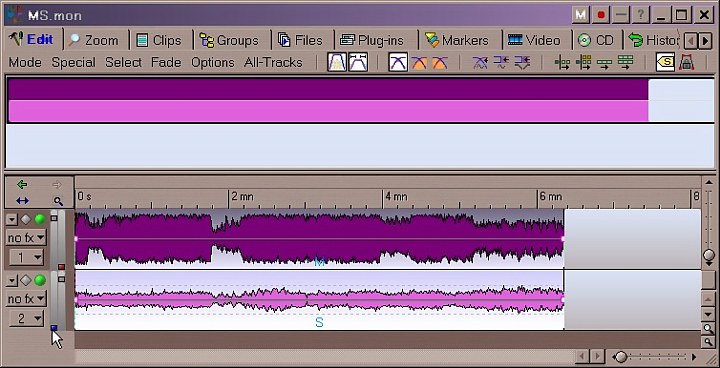Click the magnifier icon beside the ruler
Viewport: 720px width, 368px height.
58,201
